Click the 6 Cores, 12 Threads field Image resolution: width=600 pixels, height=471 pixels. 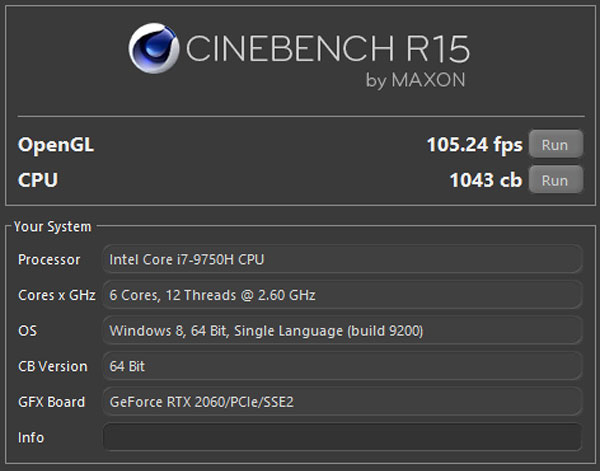[x=342, y=295]
